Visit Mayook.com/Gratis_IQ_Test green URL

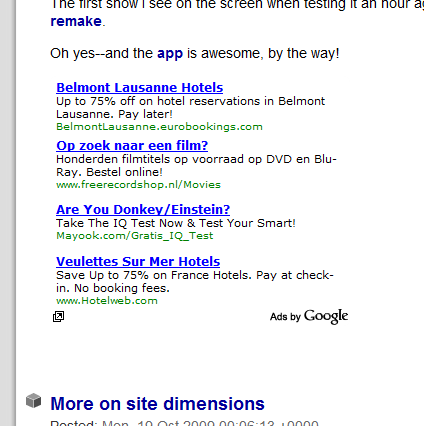(x=135, y=236)
